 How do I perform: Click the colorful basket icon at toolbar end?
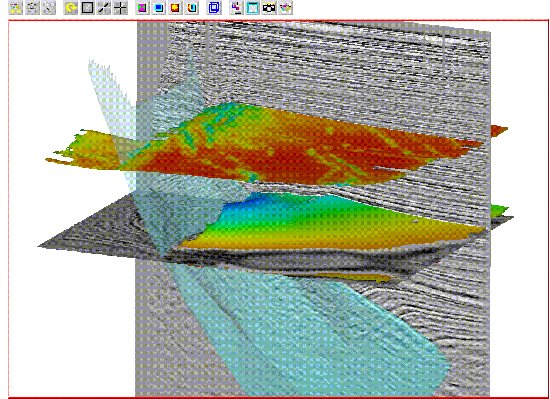pos(286,8)
